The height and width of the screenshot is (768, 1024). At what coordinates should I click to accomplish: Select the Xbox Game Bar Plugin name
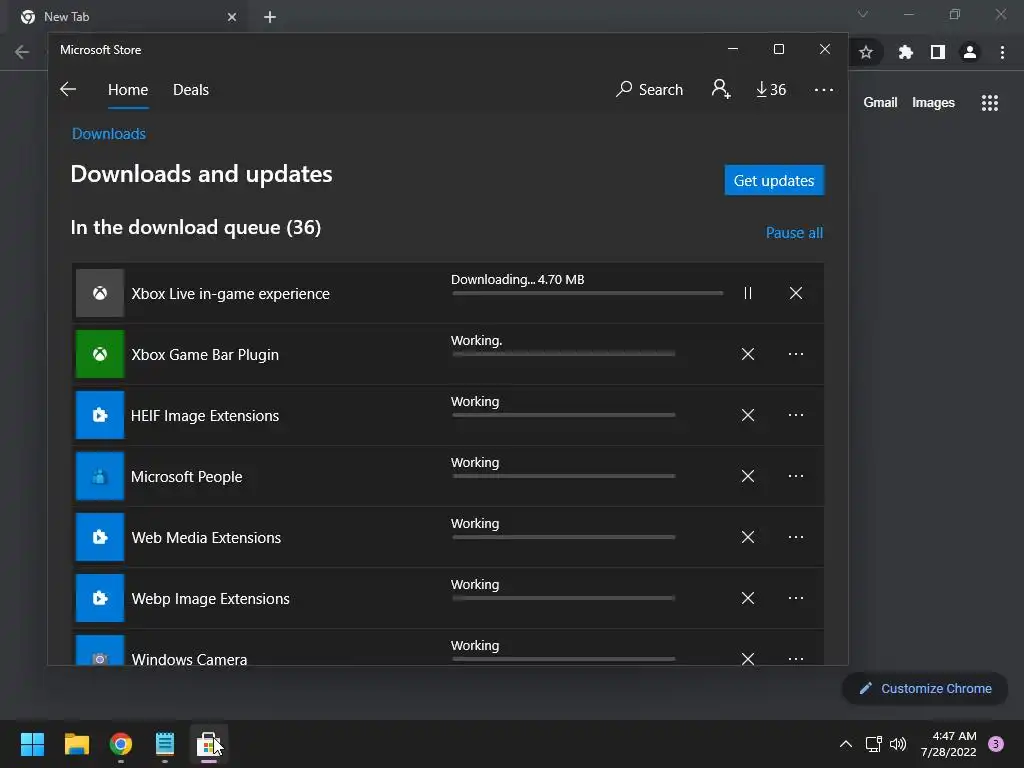click(x=205, y=355)
